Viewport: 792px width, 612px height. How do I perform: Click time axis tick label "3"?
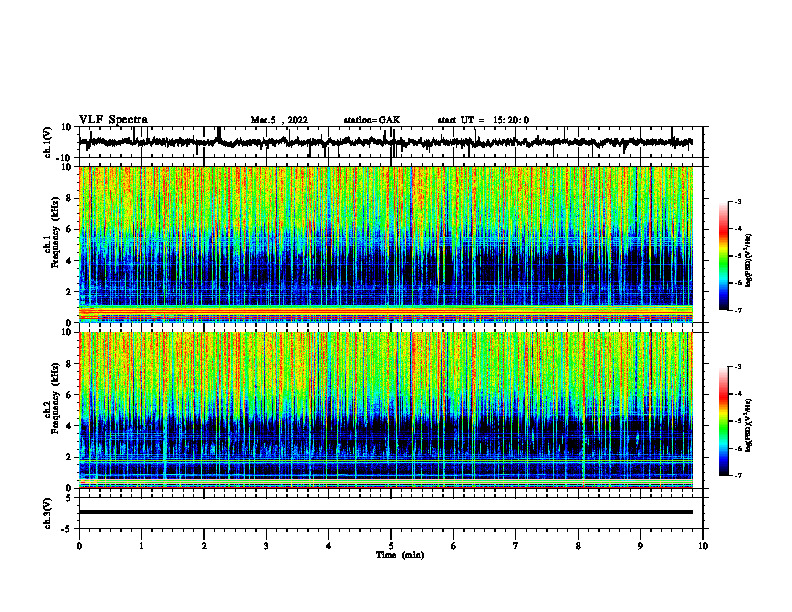tap(266, 546)
